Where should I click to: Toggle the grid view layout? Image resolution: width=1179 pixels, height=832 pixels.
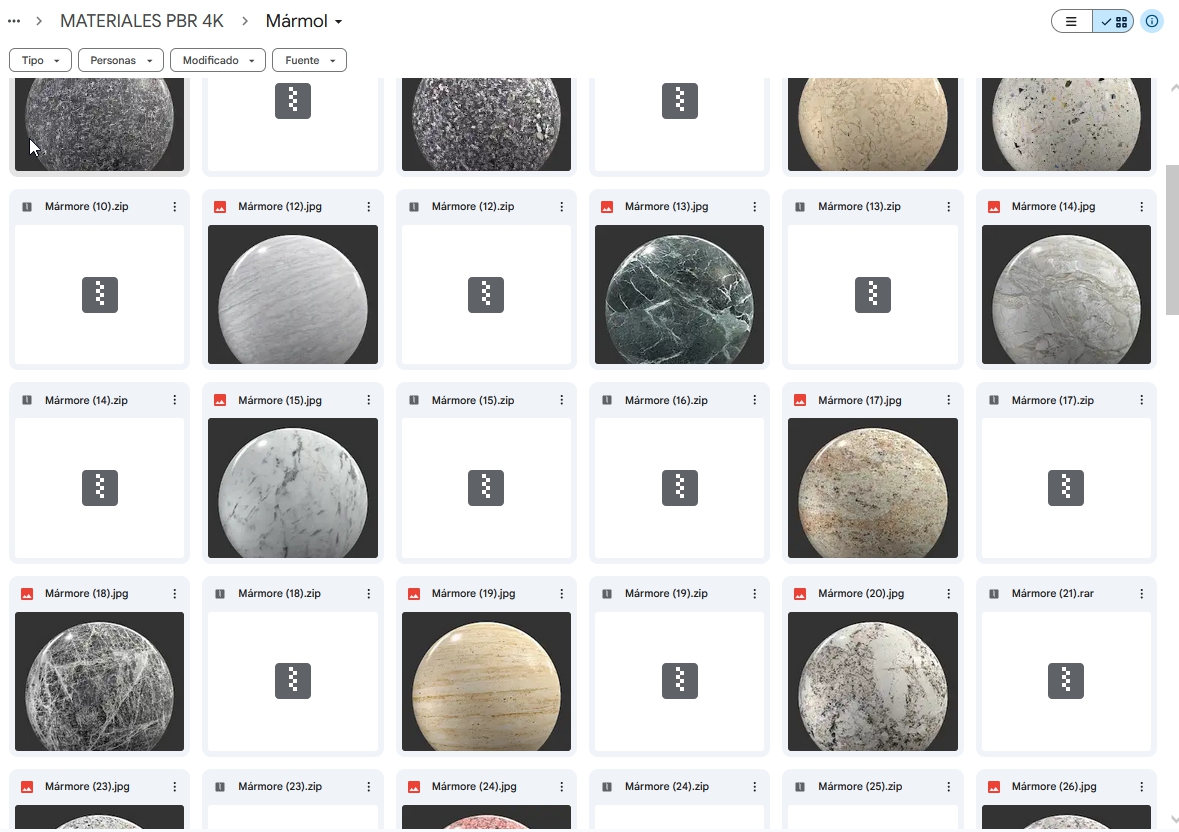1113,20
